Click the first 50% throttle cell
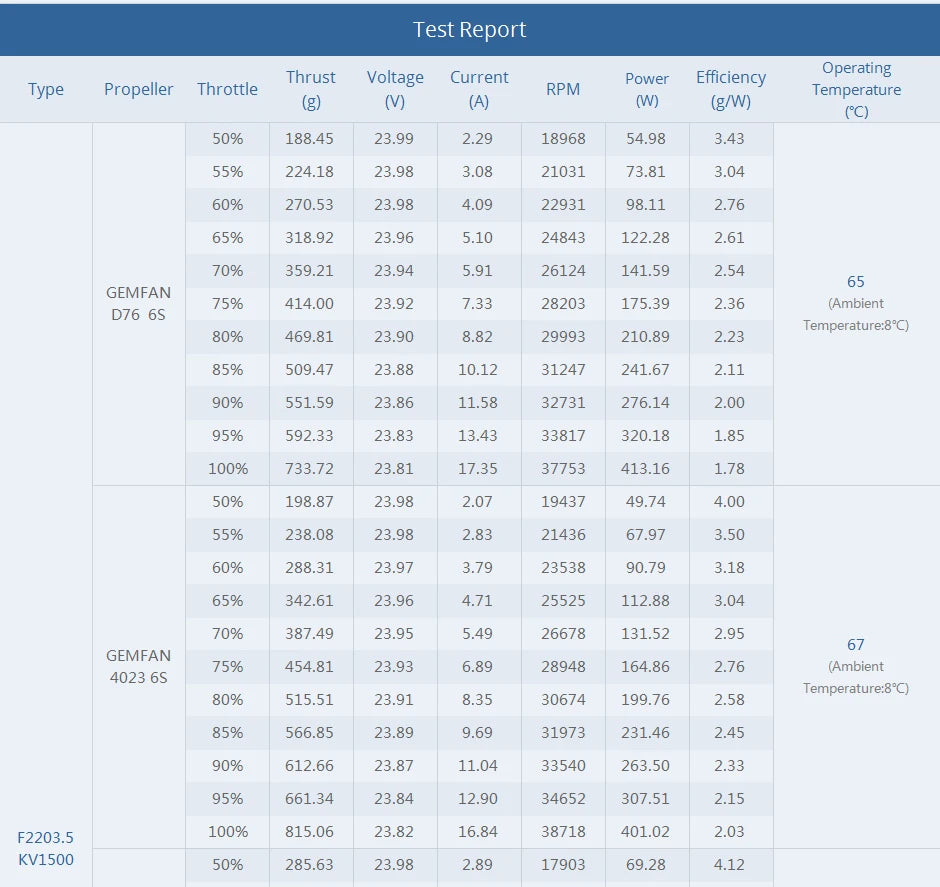Viewport: 940px width, 887px height. pyautogui.click(x=227, y=139)
